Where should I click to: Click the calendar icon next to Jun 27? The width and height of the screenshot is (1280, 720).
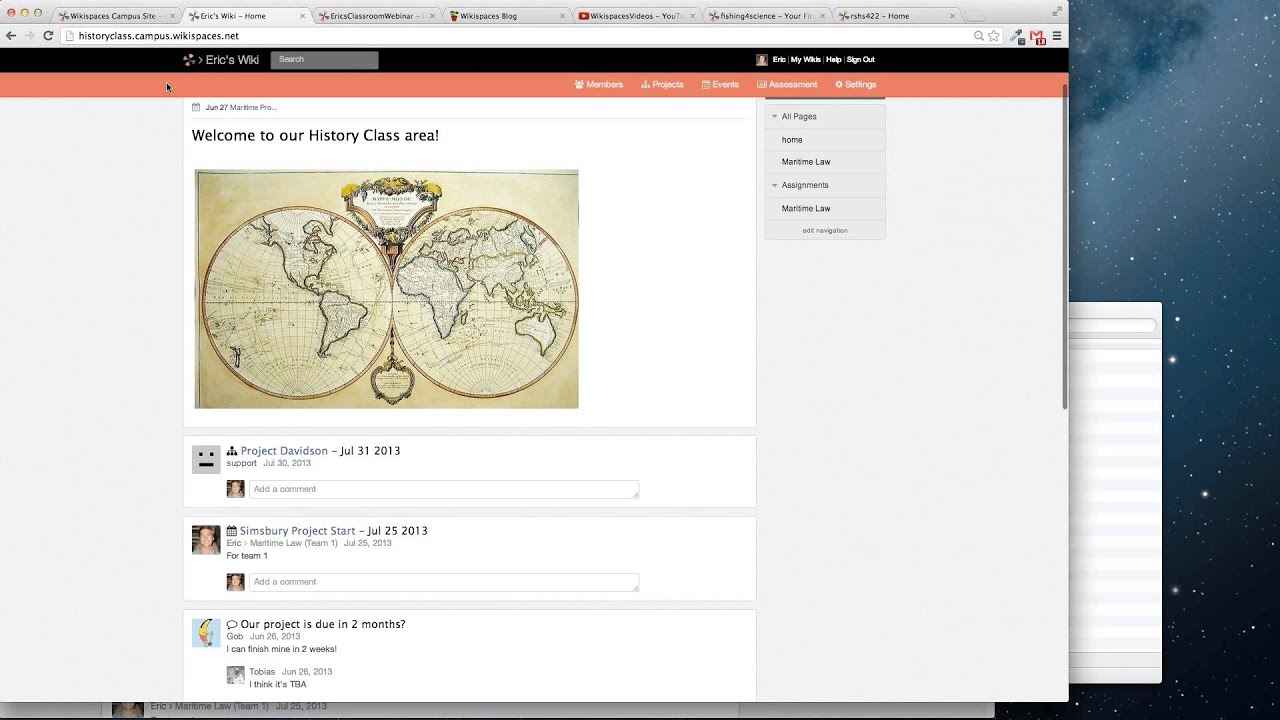click(x=197, y=107)
